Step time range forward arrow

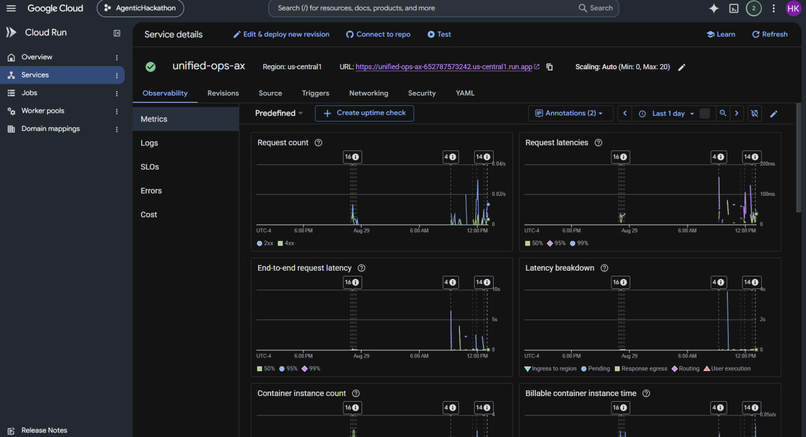[x=737, y=113]
